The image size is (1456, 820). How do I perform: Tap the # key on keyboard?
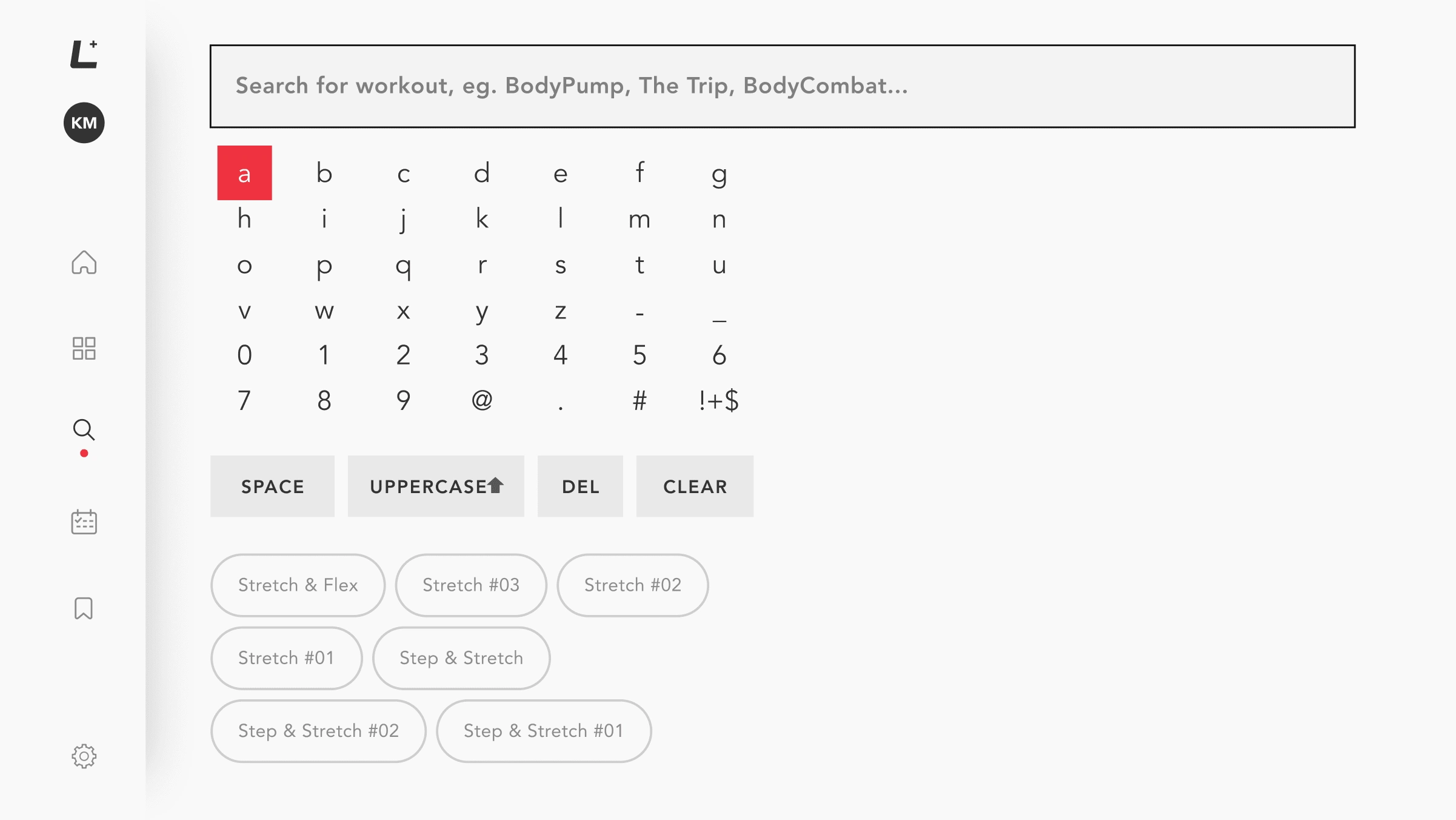point(640,400)
